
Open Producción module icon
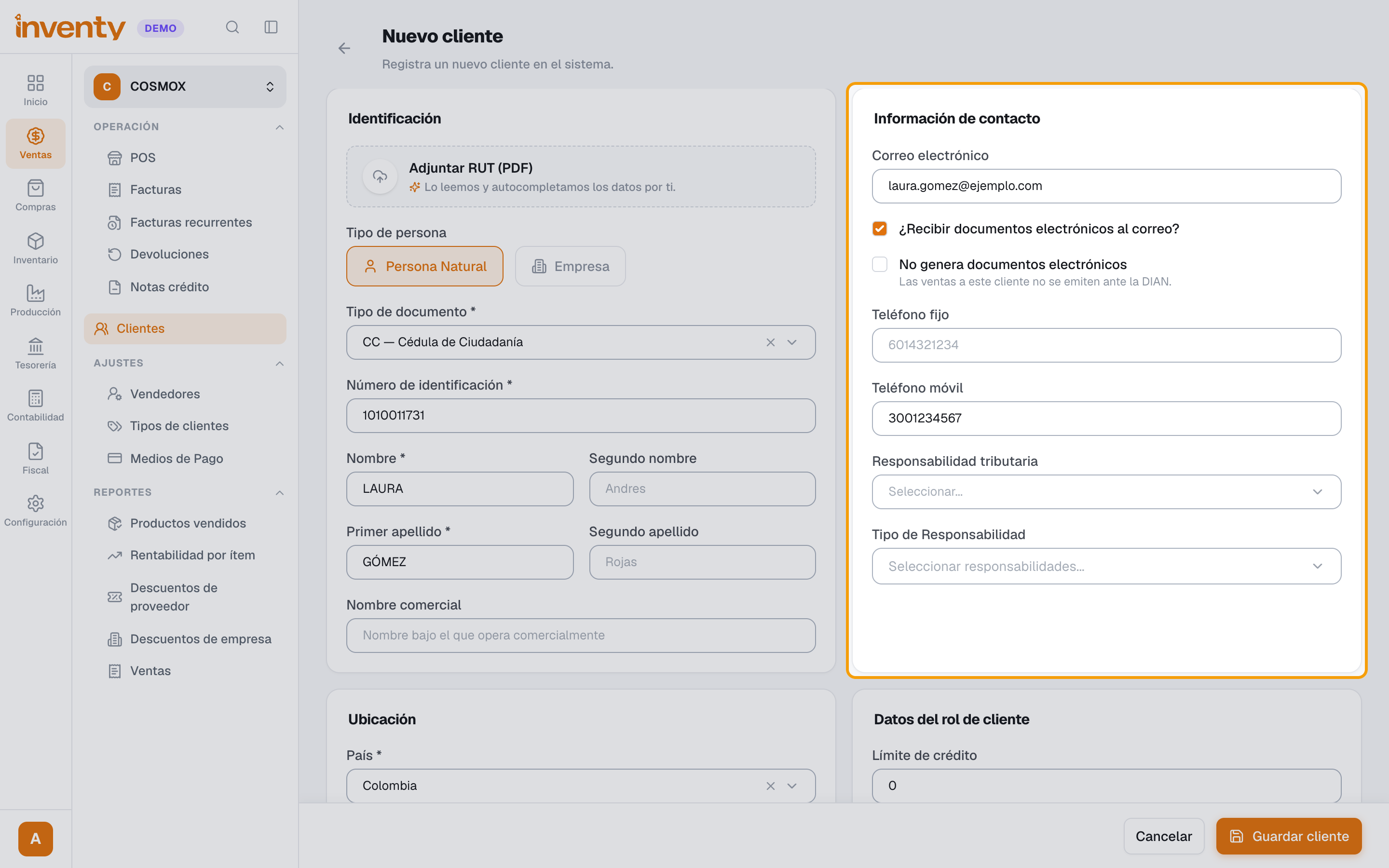pyautogui.click(x=36, y=301)
